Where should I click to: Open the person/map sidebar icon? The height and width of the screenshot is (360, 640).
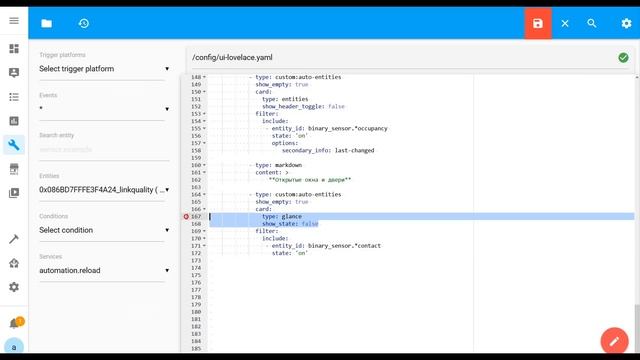coord(14,73)
